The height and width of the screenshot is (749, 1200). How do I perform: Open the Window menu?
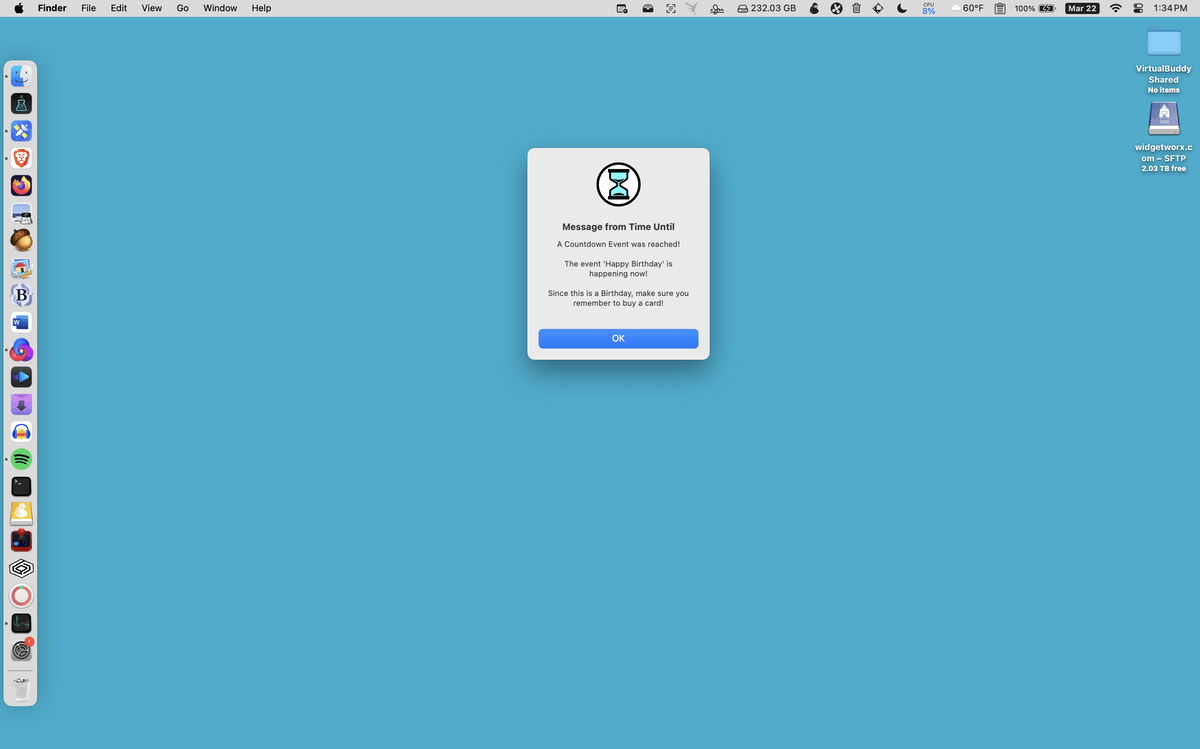220,8
